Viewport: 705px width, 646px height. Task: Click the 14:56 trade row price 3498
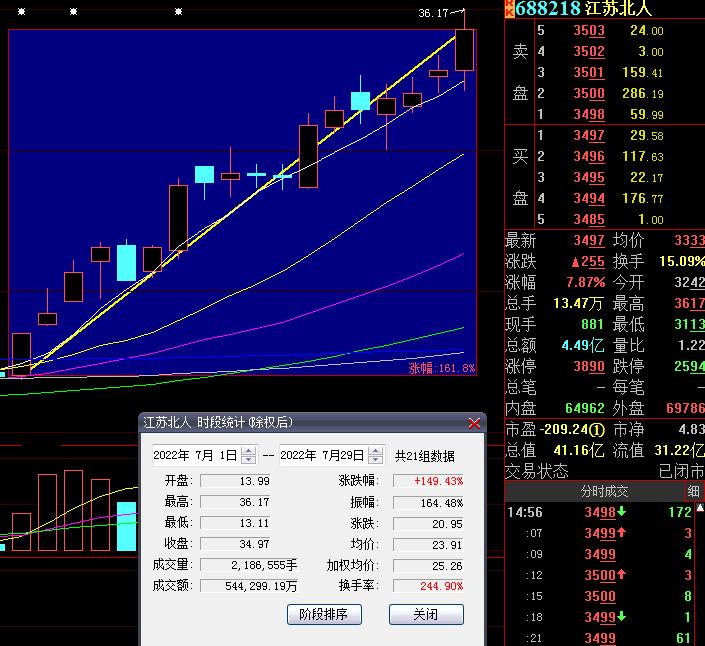click(x=599, y=512)
